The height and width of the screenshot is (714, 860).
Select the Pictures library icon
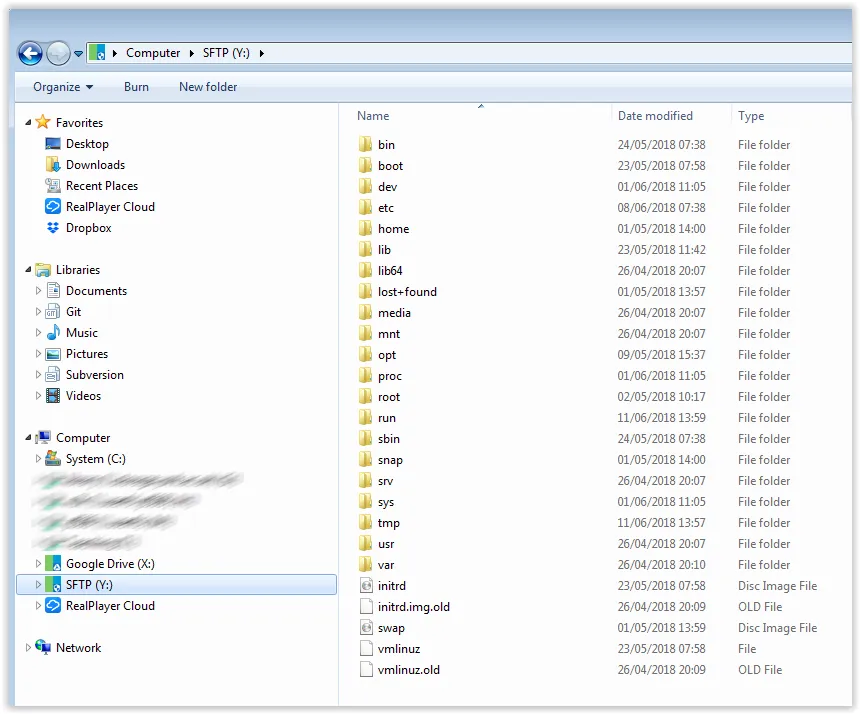coord(53,354)
